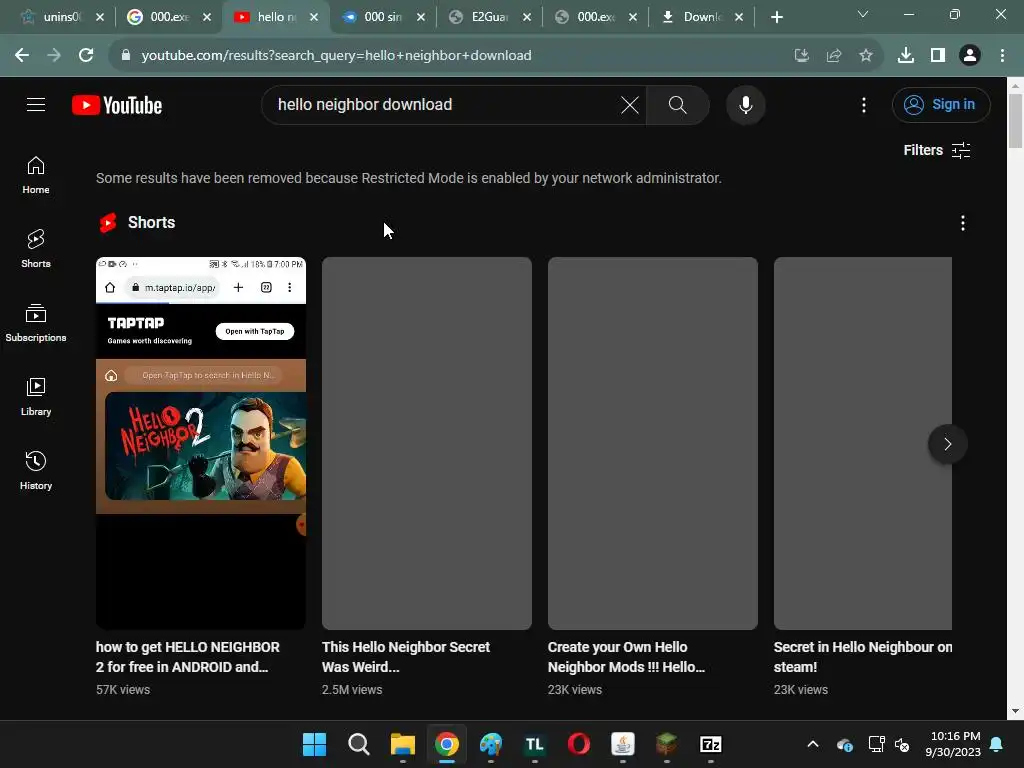
Task: Open the YouTube hamburger guide menu
Action: click(x=36, y=104)
